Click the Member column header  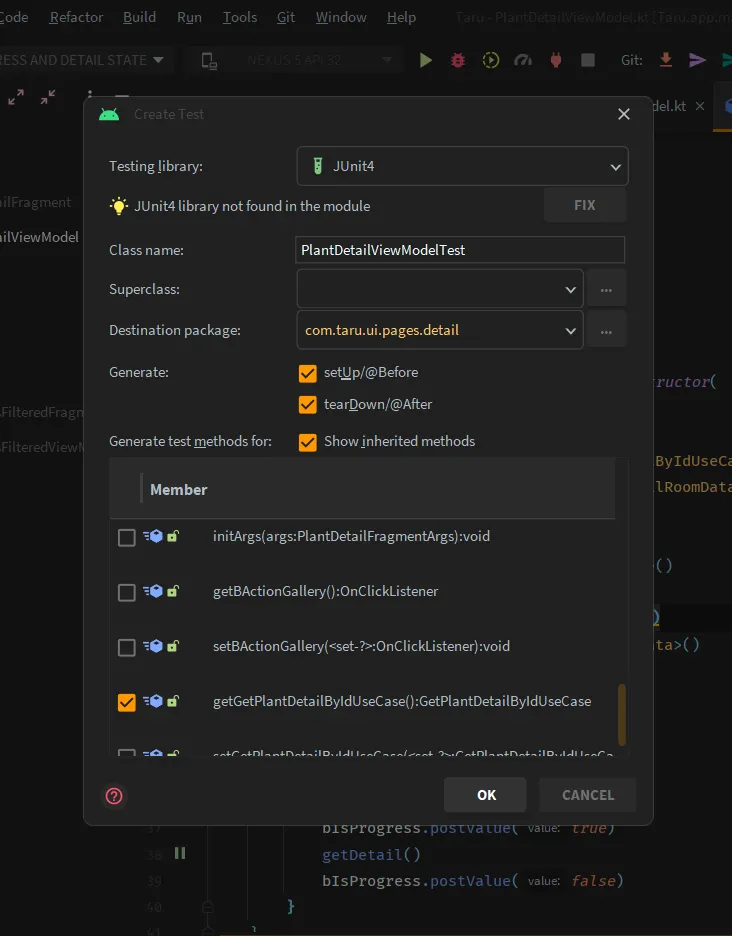coord(179,490)
